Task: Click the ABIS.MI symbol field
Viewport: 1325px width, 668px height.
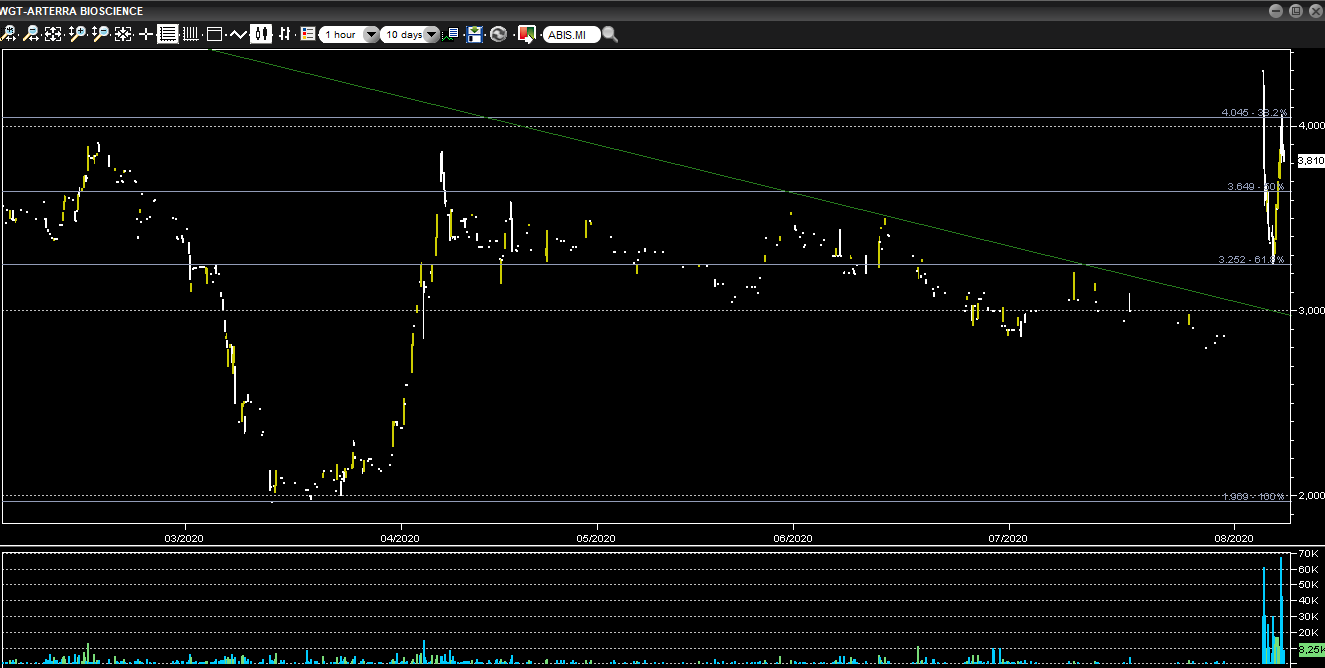Action: 572,34
